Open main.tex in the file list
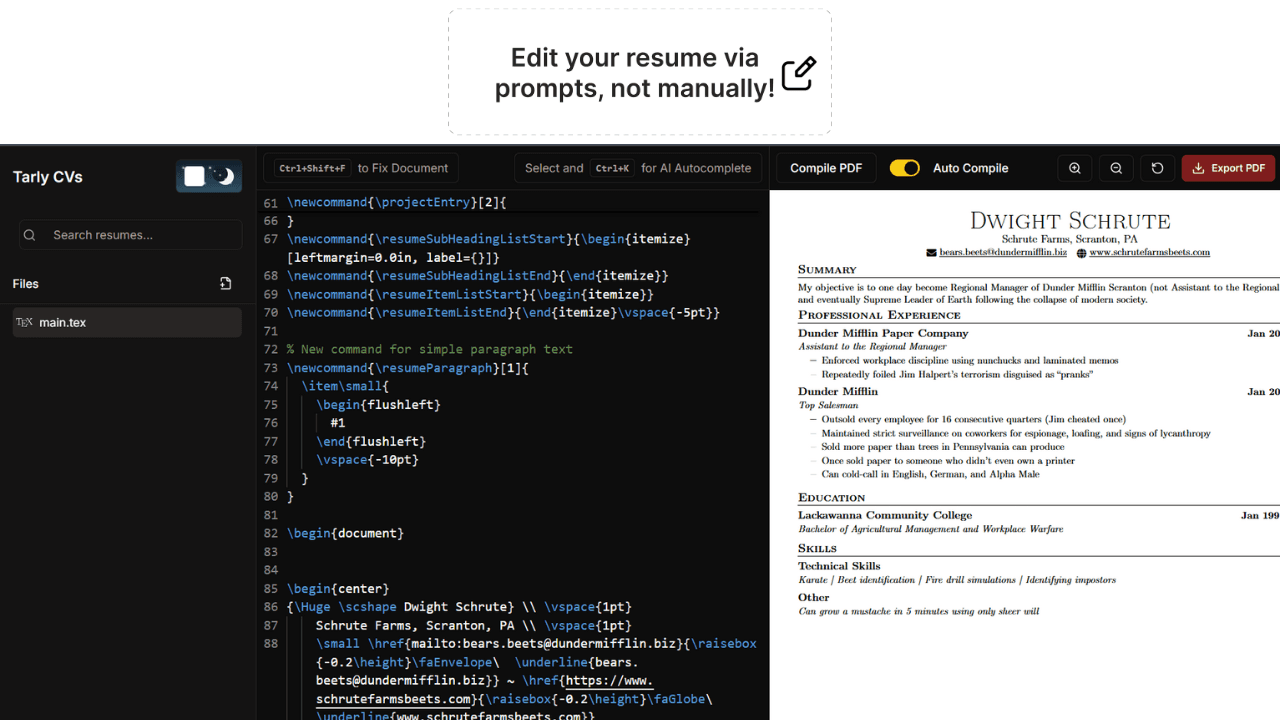Viewport: 1280px width, 720px height. (63, 322)
